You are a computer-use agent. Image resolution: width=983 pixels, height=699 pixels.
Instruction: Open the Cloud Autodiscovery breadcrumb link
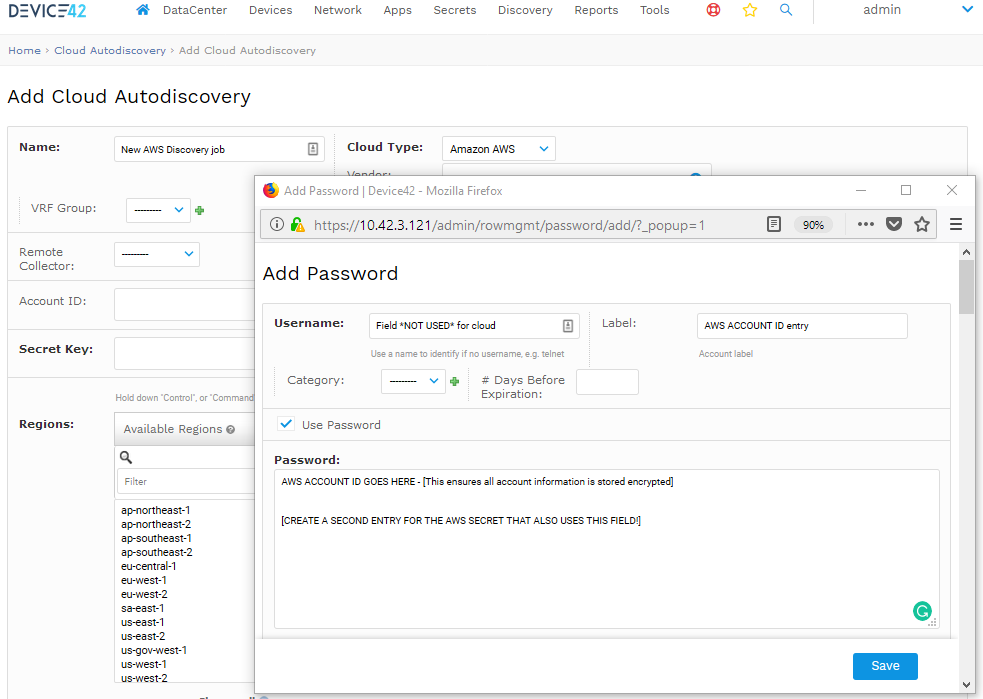pos(110,49)
